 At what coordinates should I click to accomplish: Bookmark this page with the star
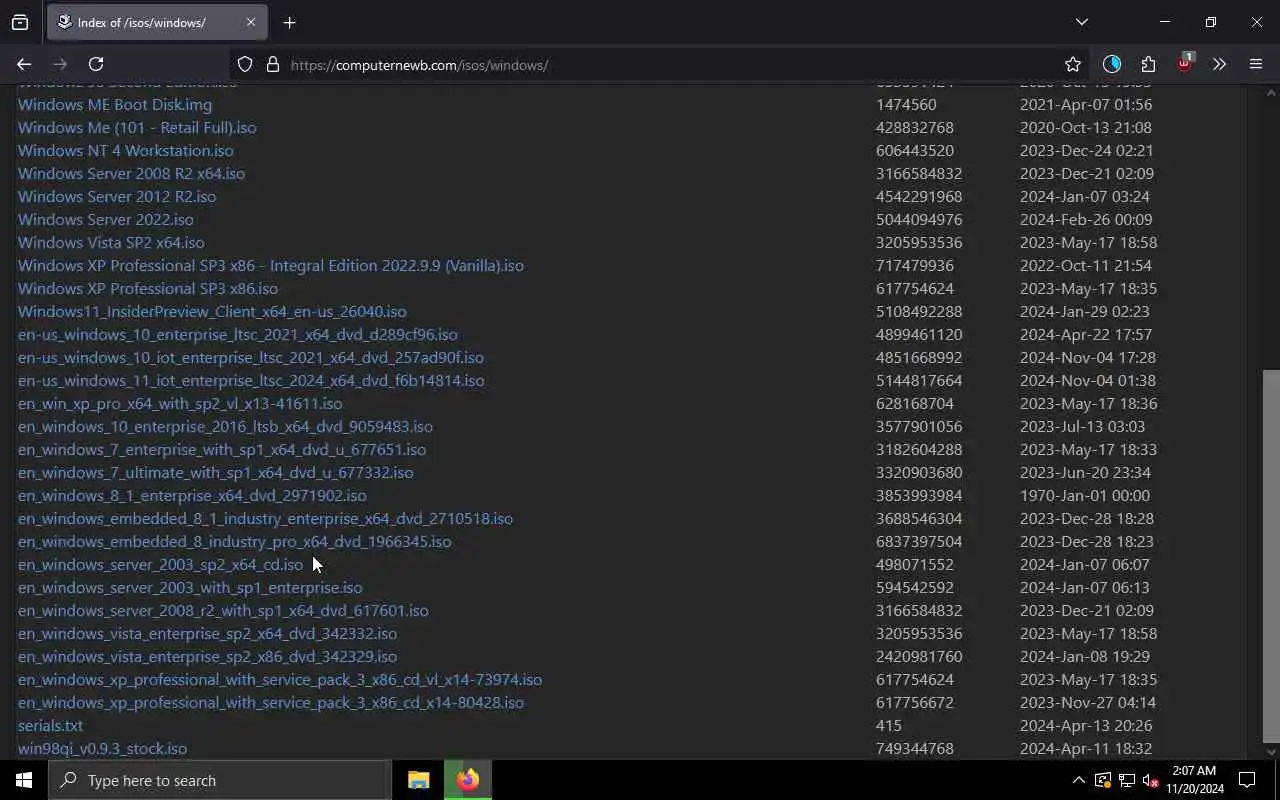[x=1073, y=64]
